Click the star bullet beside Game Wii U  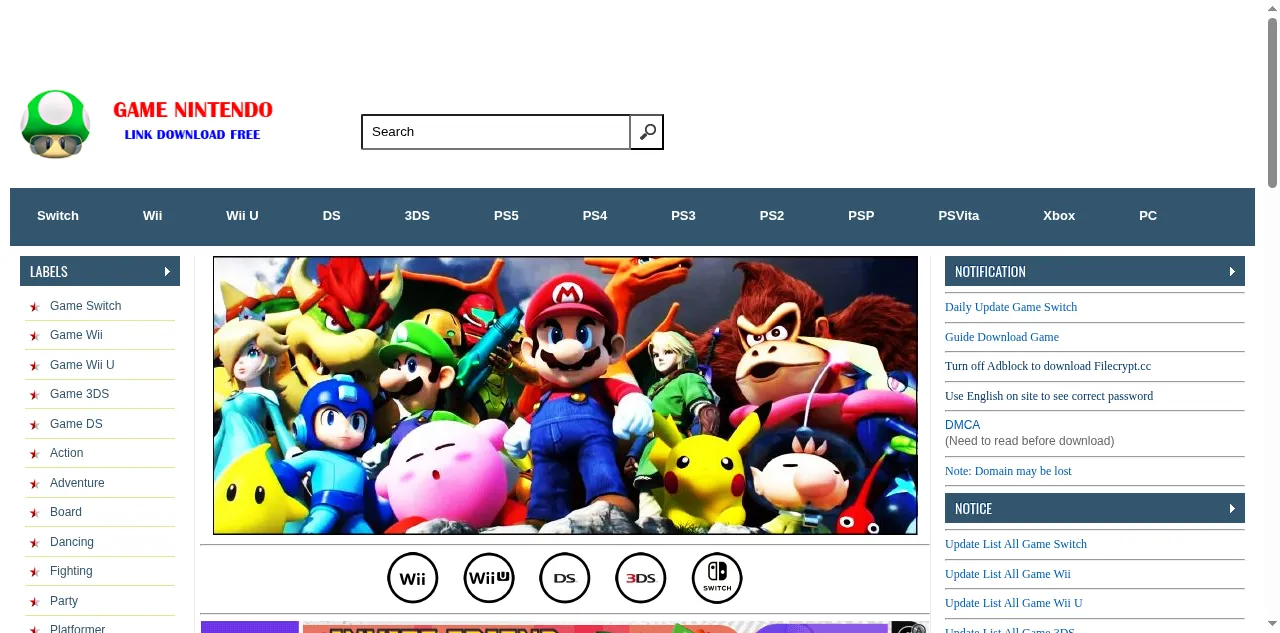coord(35,366)
